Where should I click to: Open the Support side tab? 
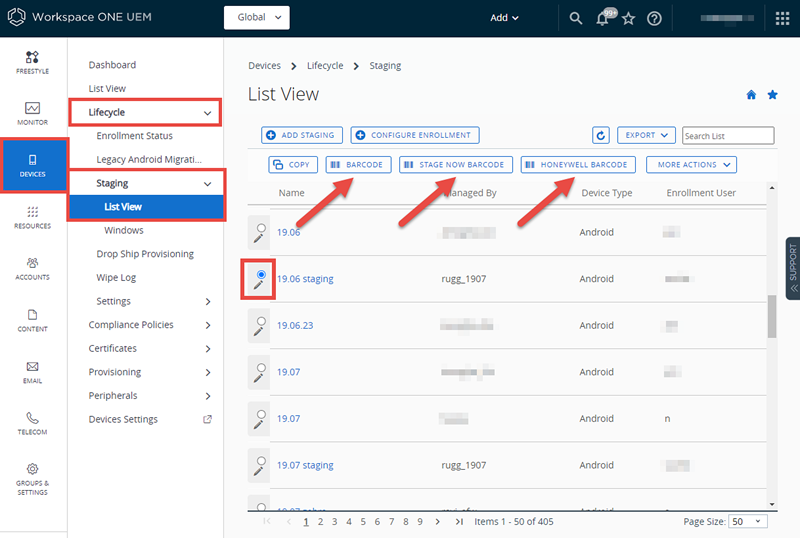pos(793,268)
